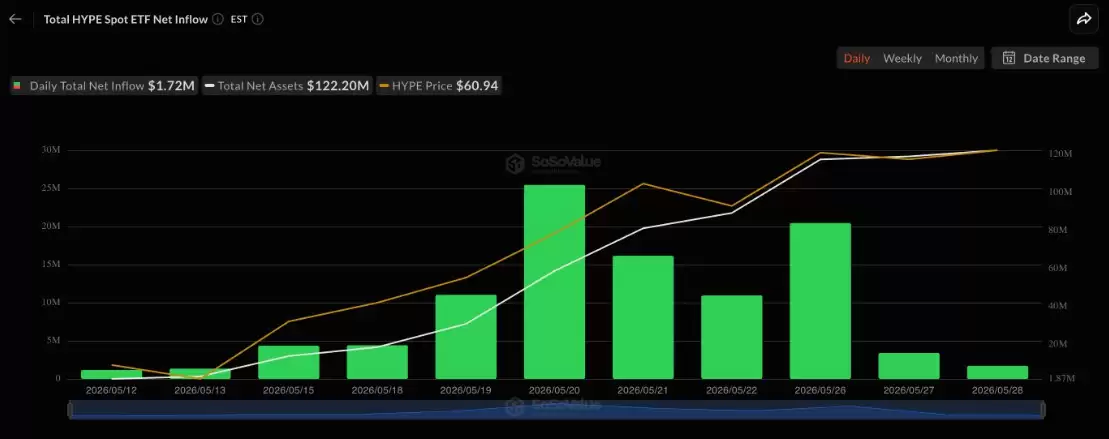Viewport: 1109px width, 439px height.
Task: Select the 2026/05/18 inflow bar
Action: pyautogui.click(x=377, y=362)
